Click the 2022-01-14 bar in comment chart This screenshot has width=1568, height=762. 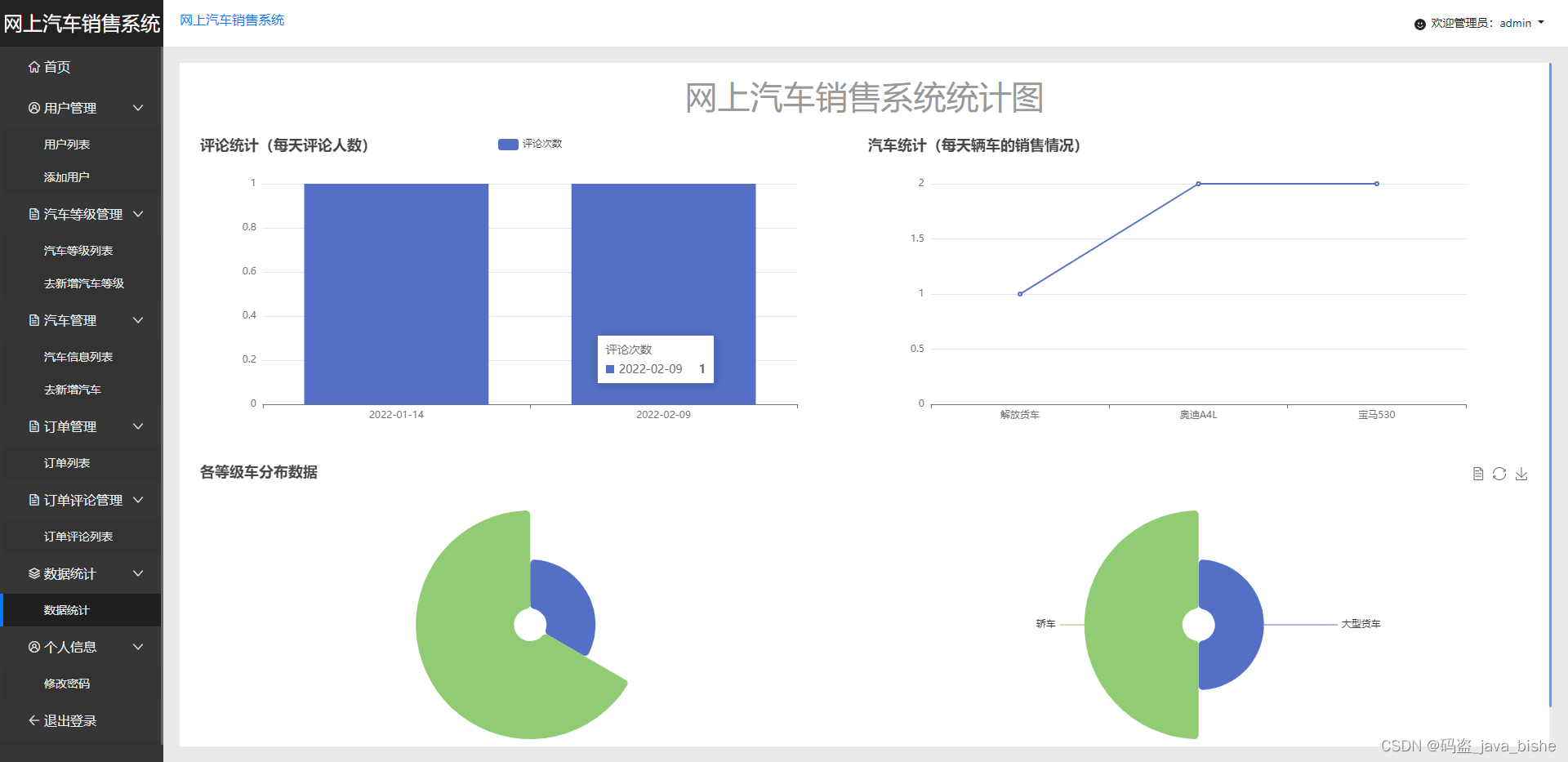pos(396,294)
